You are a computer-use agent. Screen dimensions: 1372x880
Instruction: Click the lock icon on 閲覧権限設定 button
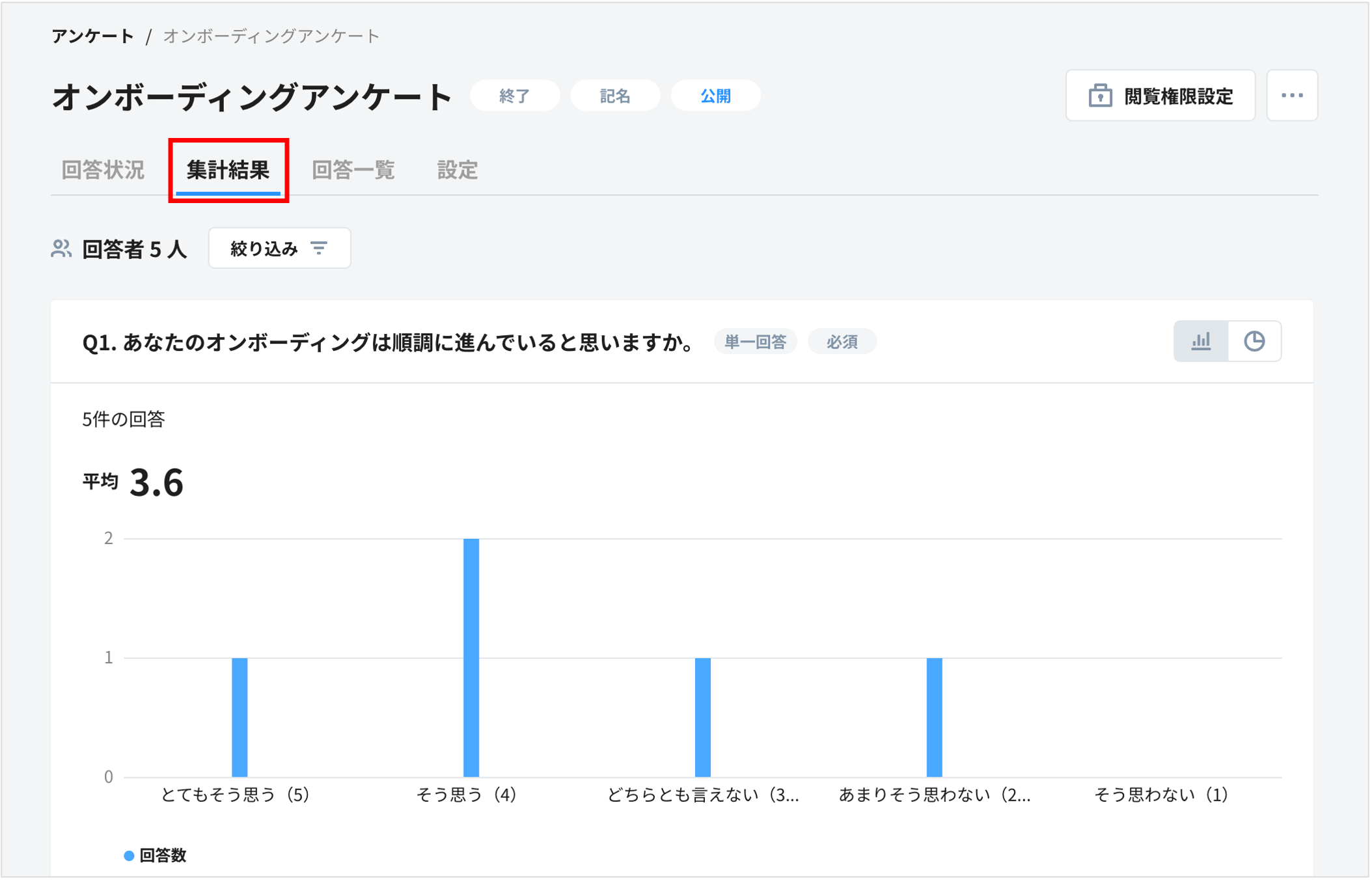click(1100, 95)
